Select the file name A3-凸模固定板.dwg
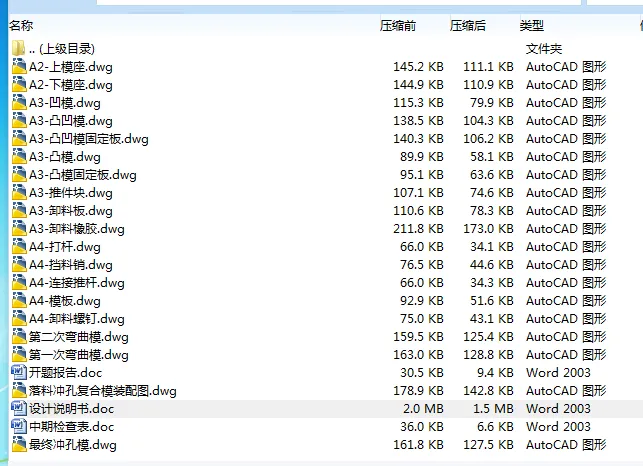 83,175
